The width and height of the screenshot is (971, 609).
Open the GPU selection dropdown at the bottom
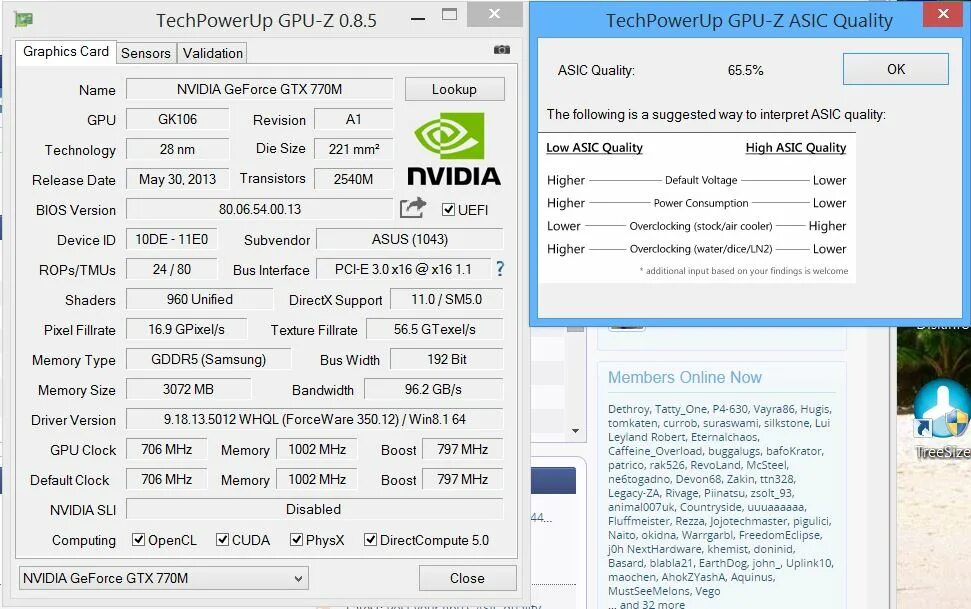163,578
